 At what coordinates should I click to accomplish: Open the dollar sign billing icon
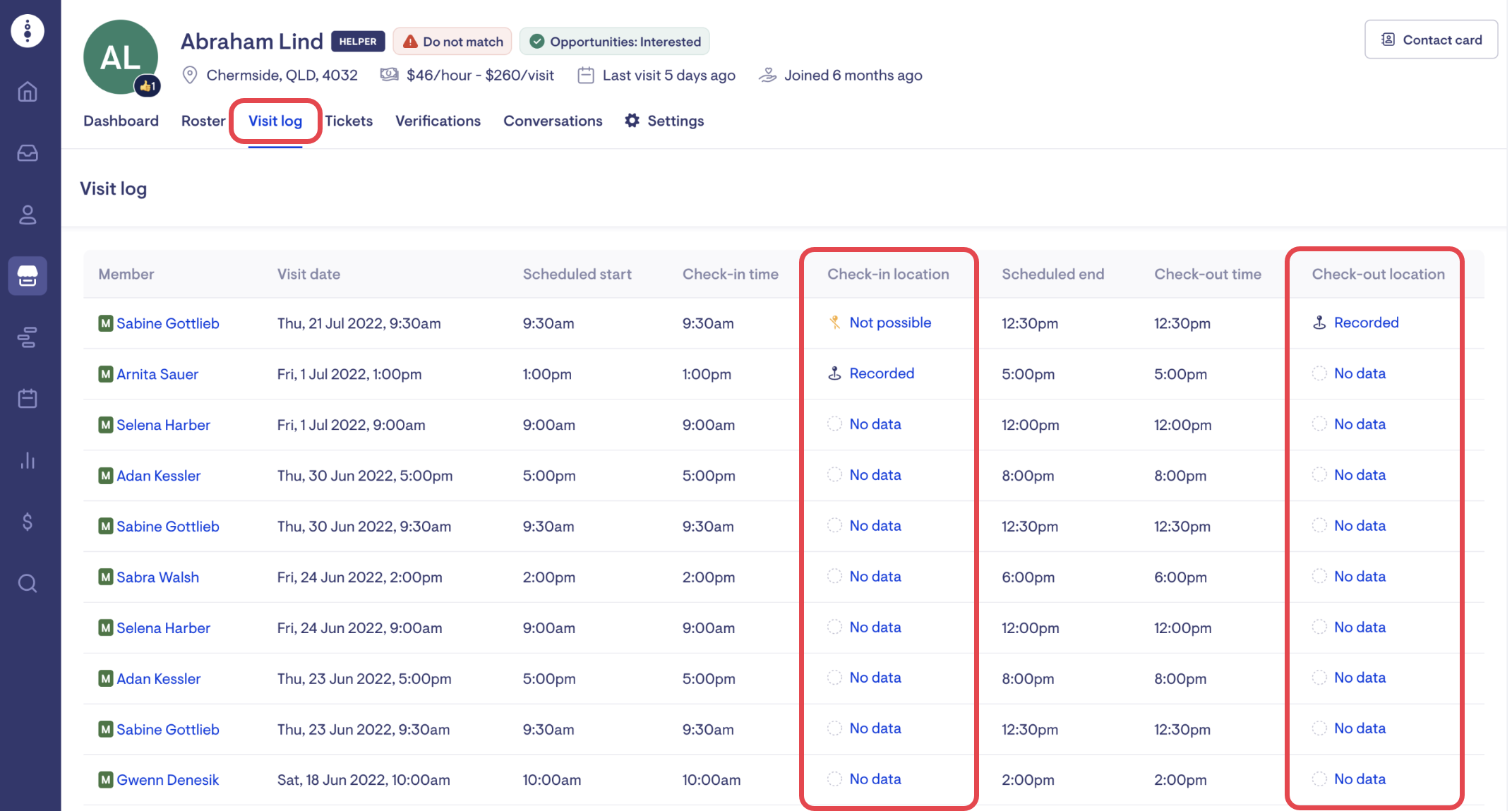28,522
